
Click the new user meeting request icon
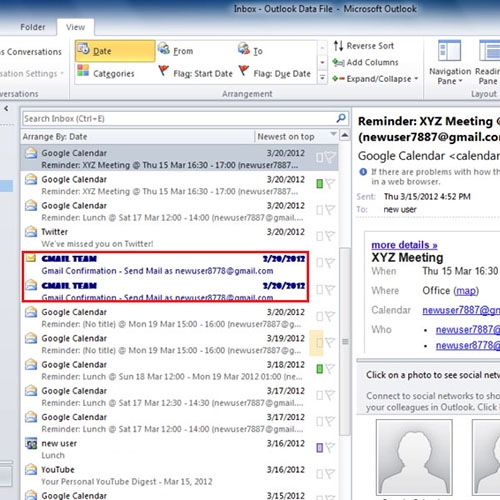tap(31, 444)
